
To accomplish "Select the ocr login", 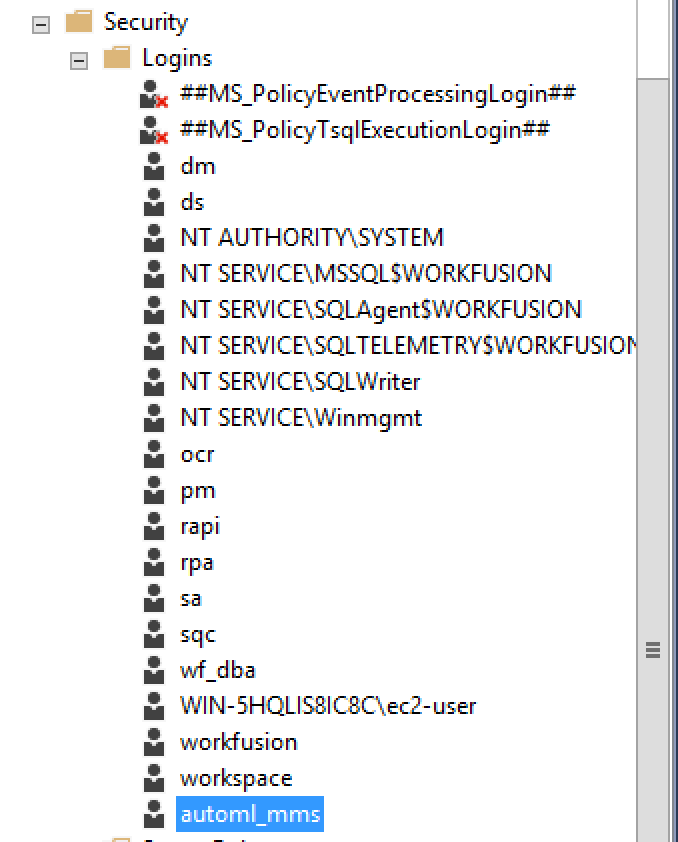I will click(197, 454).
